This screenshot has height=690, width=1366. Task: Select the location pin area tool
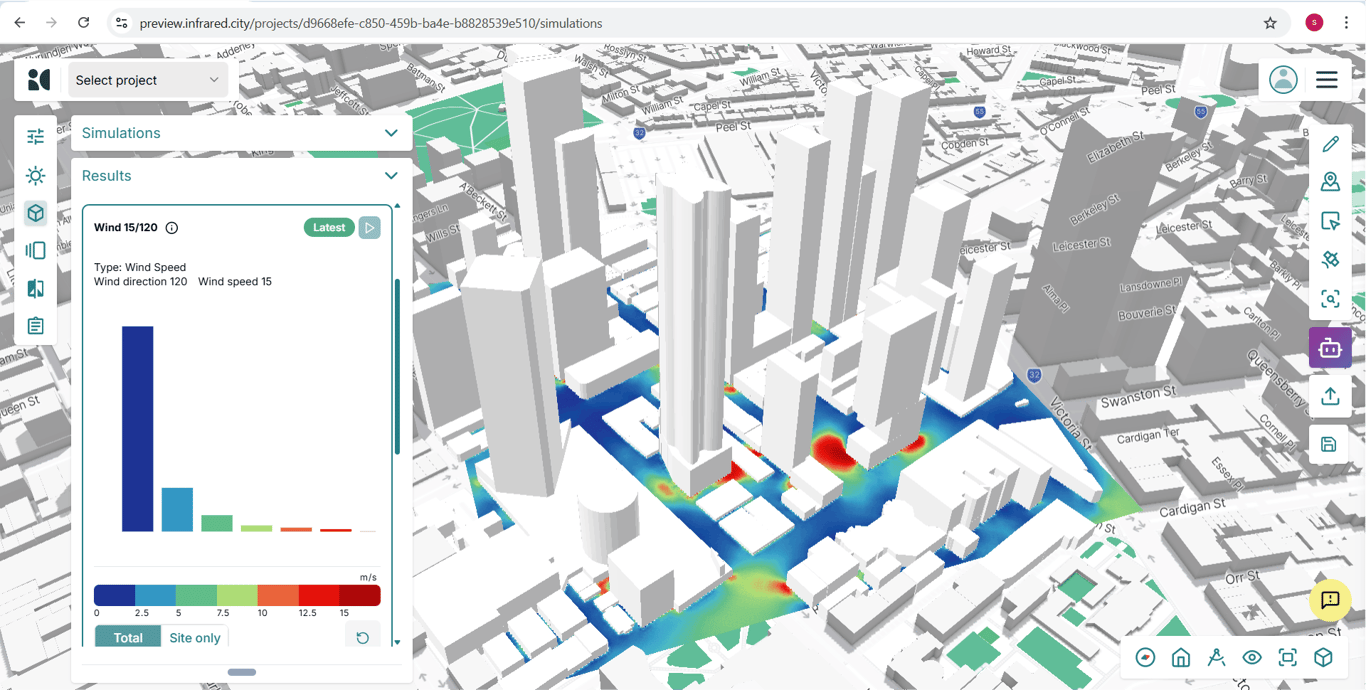1330,182
